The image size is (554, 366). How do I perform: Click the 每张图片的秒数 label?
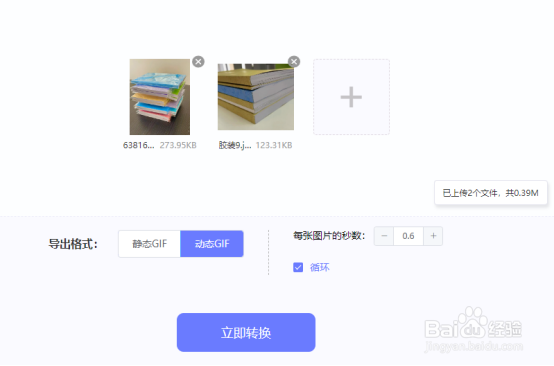[x=329, y=236]
